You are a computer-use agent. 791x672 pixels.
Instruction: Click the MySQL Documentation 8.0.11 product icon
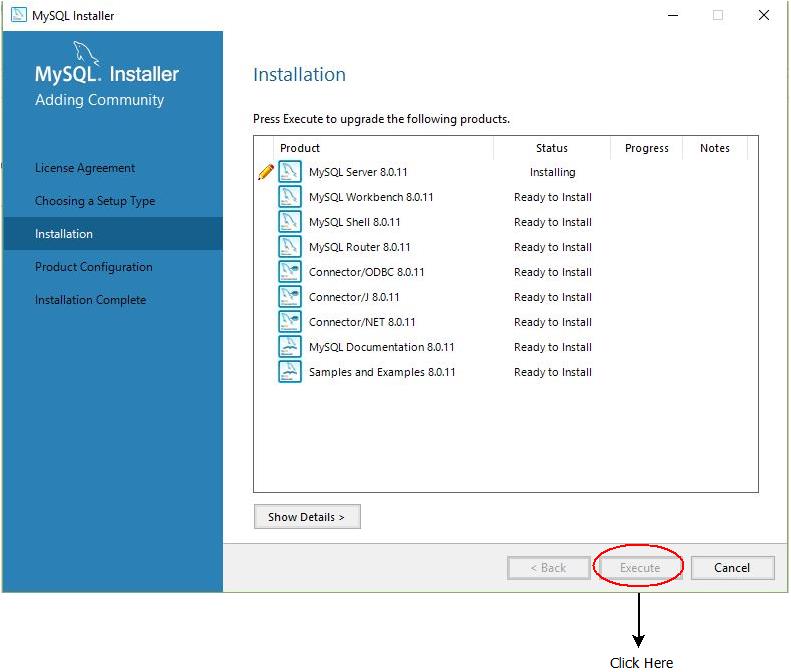(290, 347)
